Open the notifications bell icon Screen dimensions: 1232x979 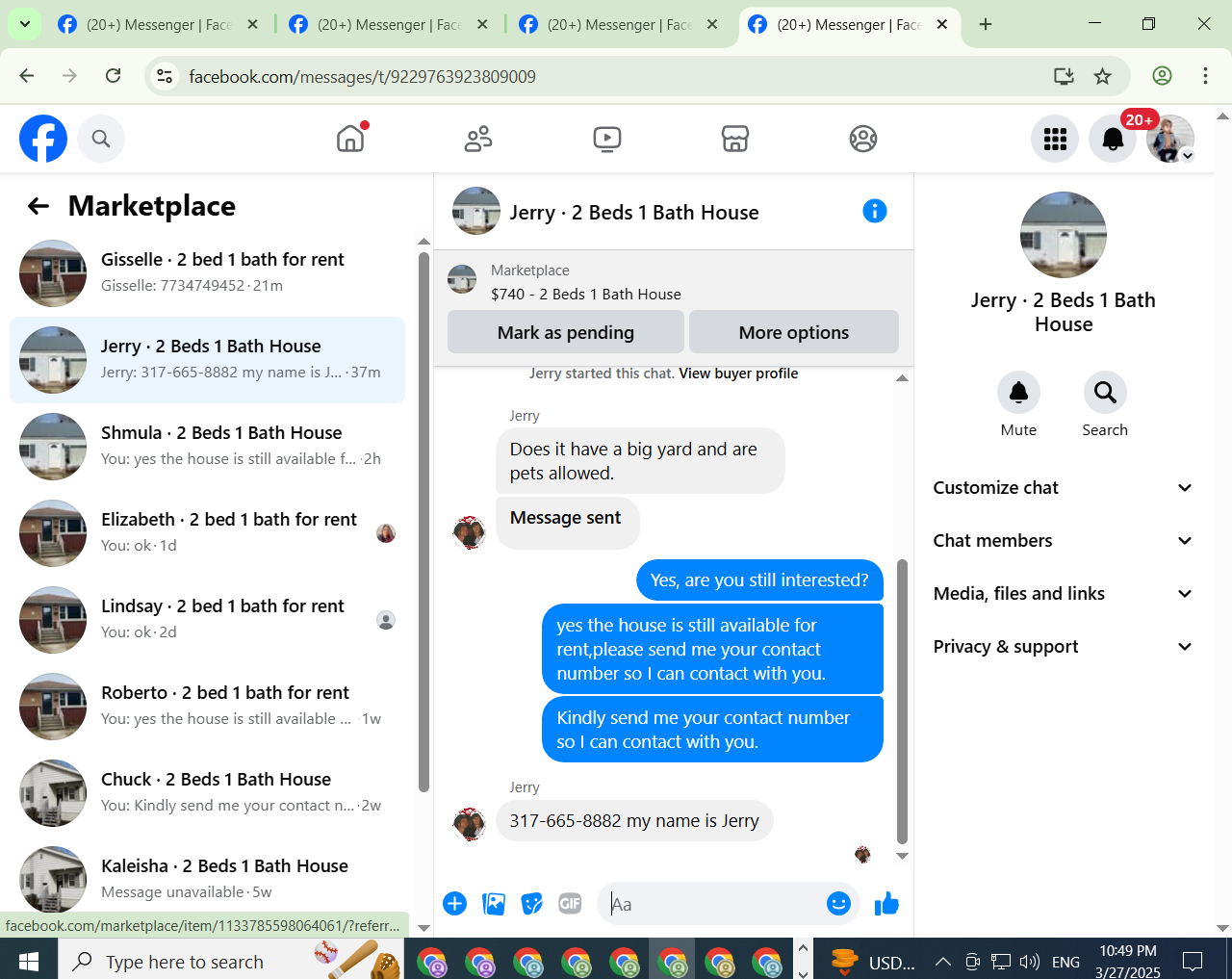pos(1113,139)
